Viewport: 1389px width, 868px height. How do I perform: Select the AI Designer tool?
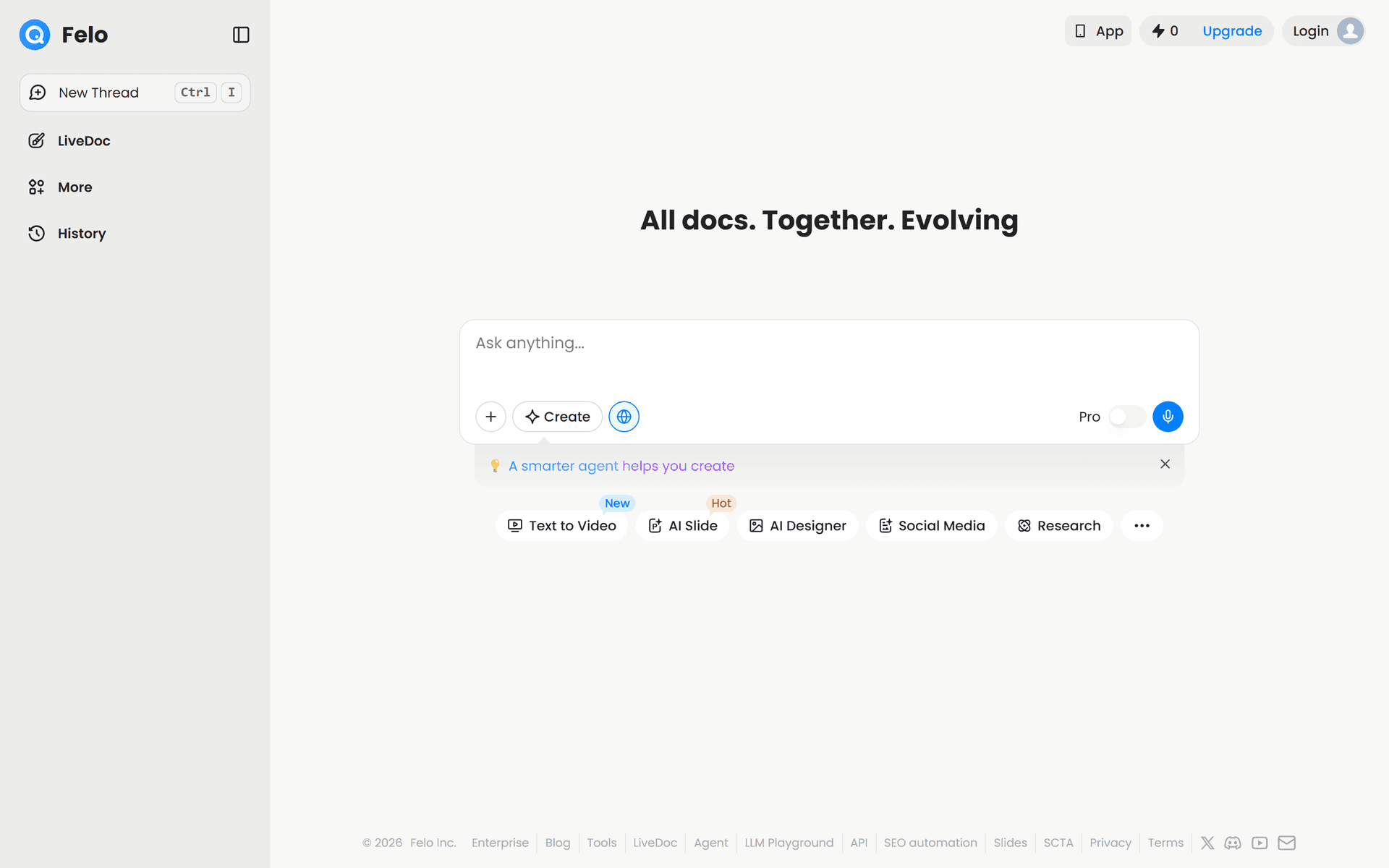(x=797, y=526)
